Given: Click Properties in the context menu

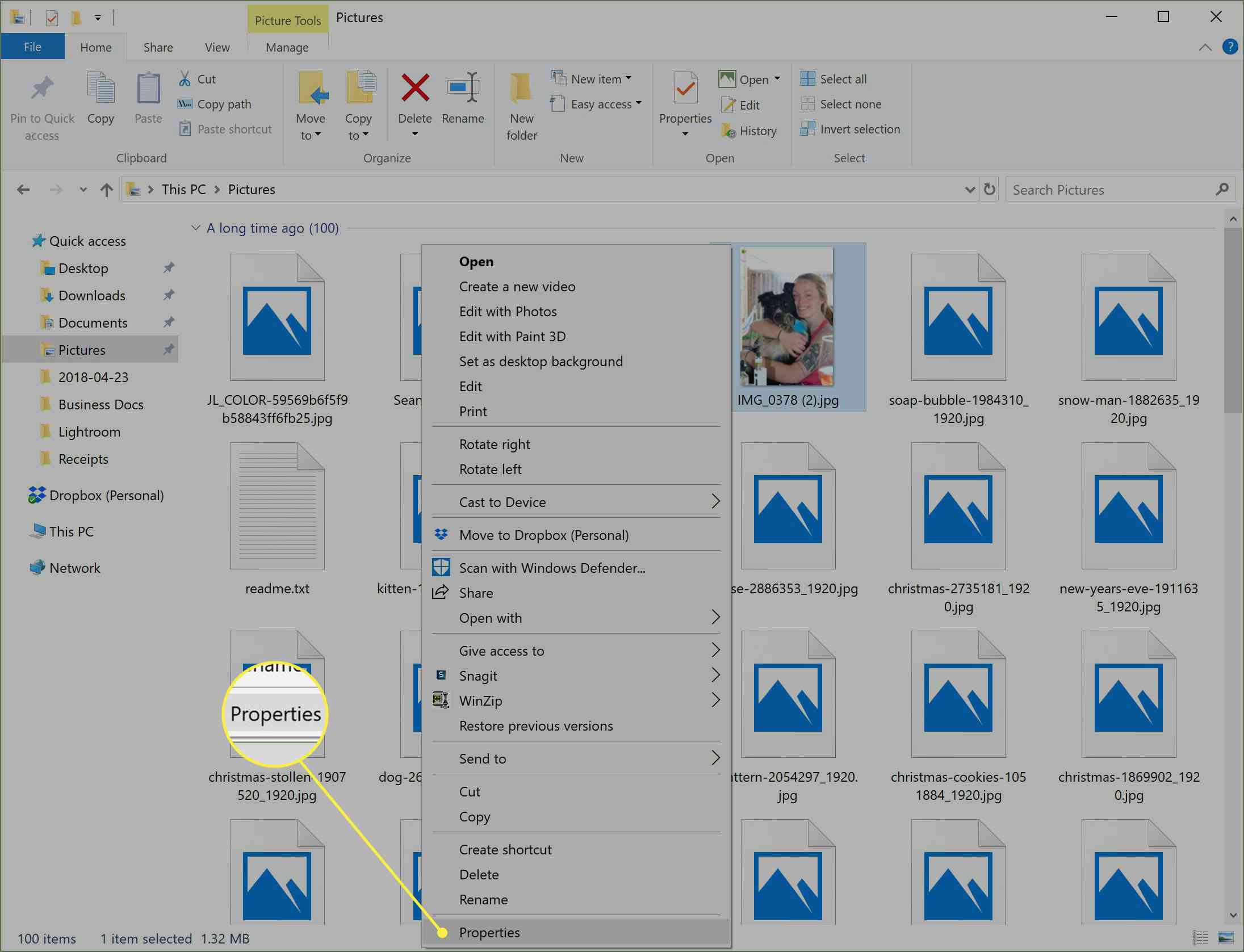Looking at the screenshot, I should tap(489, 932).
